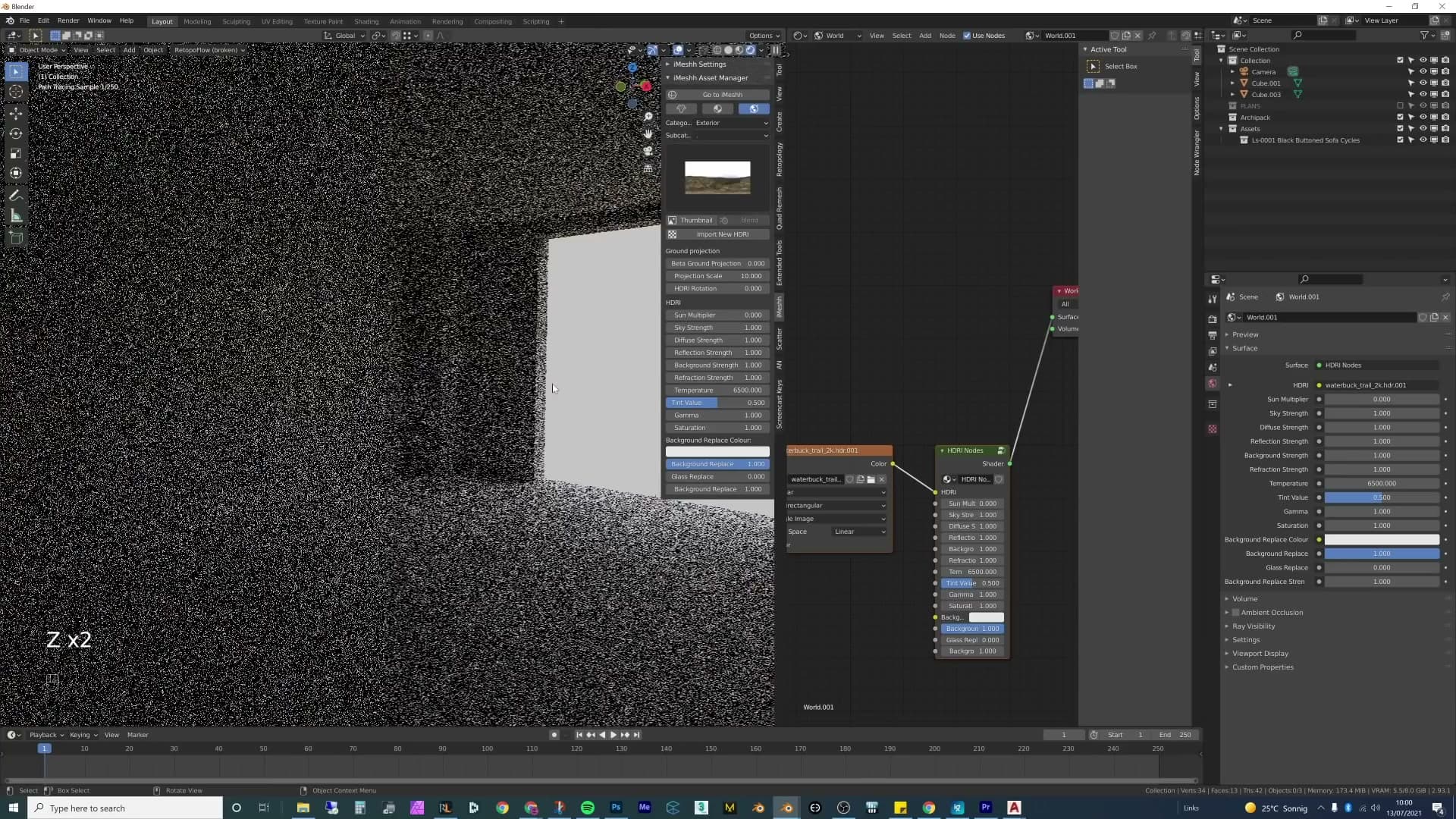Viewport: 1456px width, 819px height.
Task: Activate the Scale tool
Action: 16,154
